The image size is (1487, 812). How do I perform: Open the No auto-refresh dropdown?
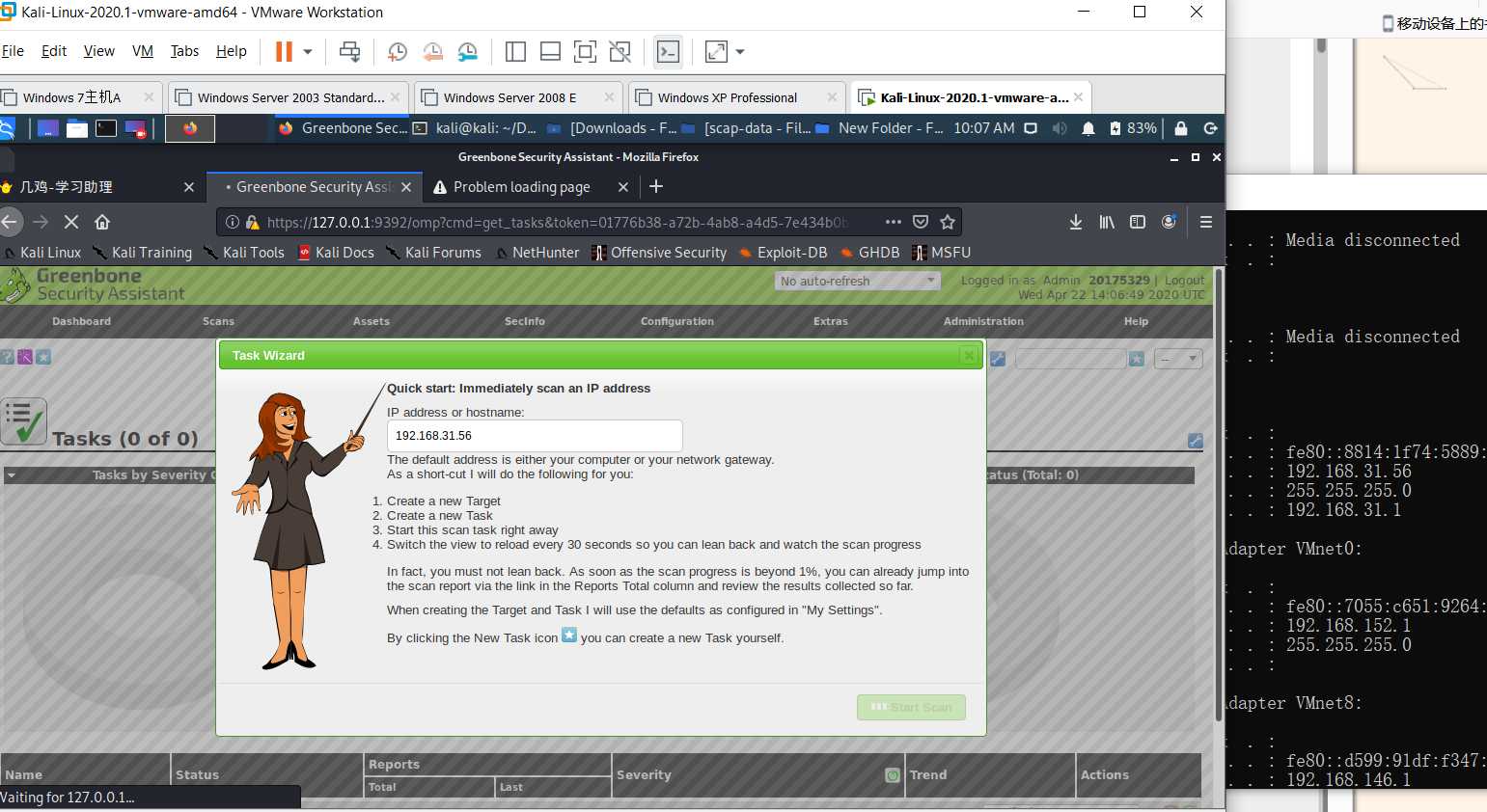pos(857,281)
